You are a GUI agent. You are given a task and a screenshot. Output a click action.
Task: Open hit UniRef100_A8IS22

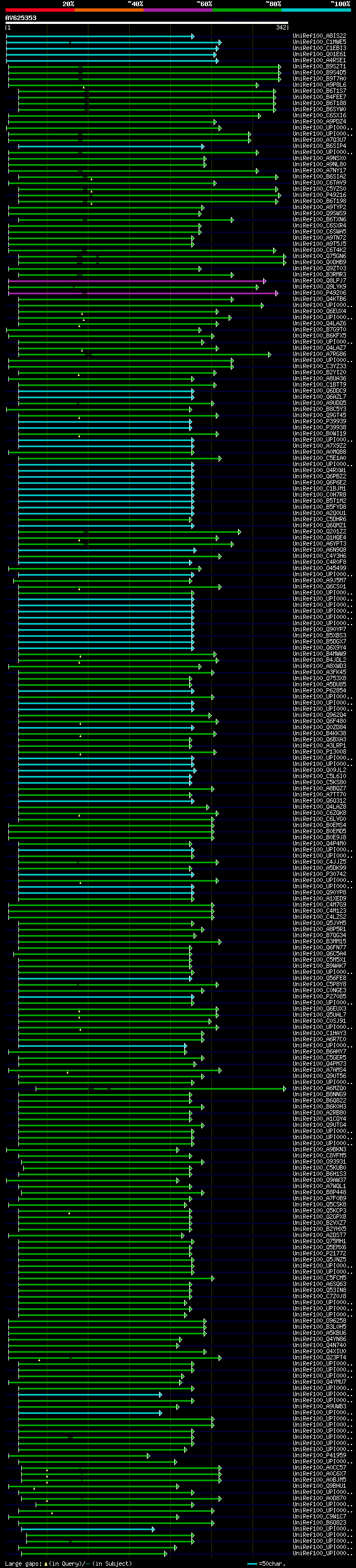click(319, 36)
